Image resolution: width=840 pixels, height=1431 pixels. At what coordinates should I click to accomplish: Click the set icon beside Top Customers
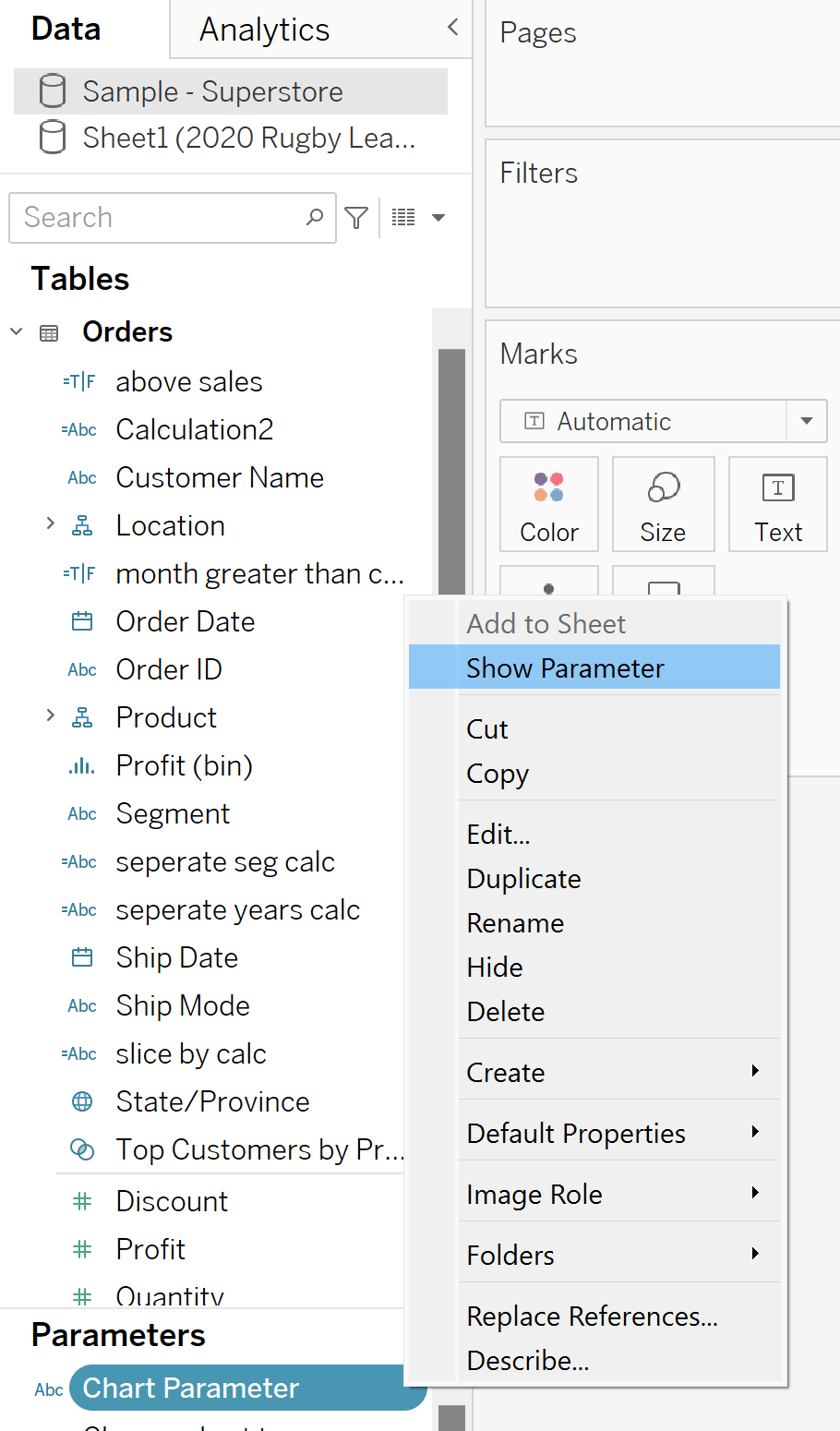pos(82,1149)
